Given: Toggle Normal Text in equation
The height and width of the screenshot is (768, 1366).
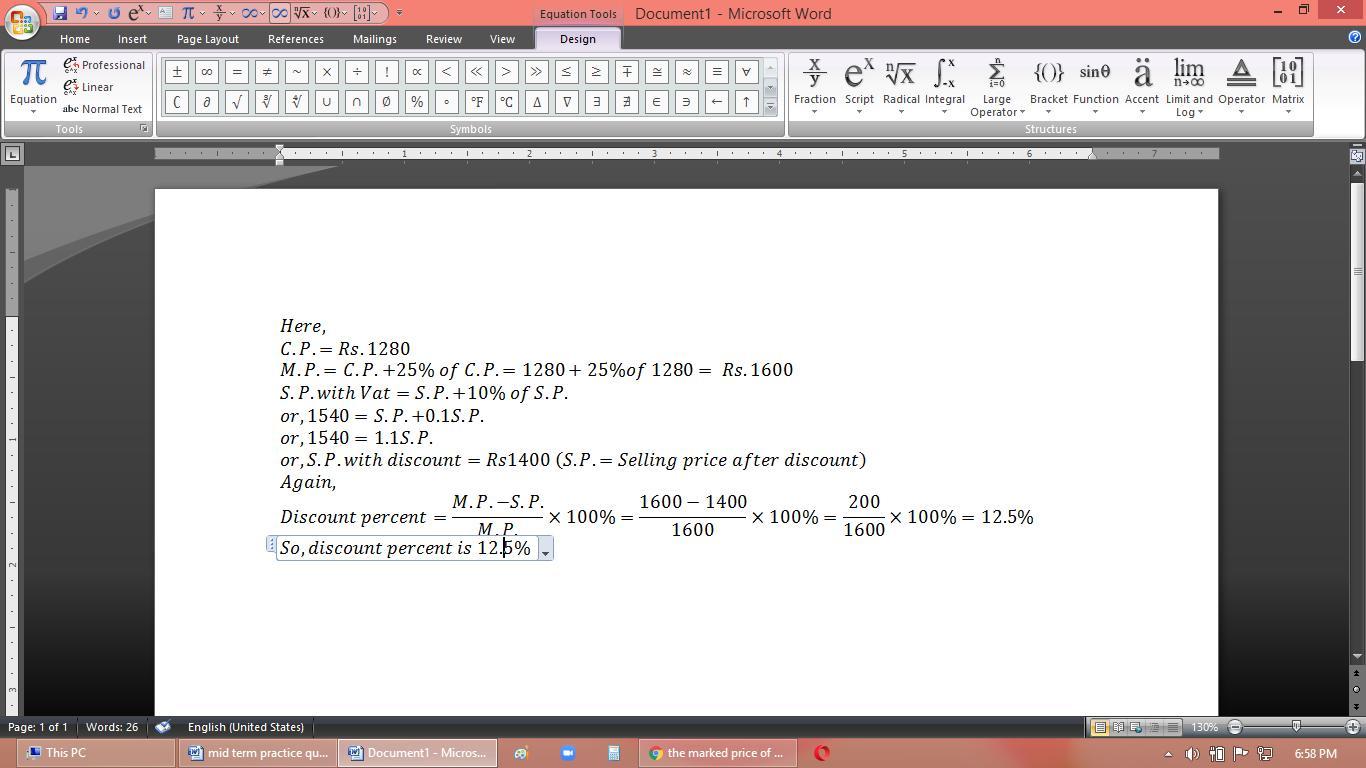Looking at the screenshot, I should click(102, 109).
